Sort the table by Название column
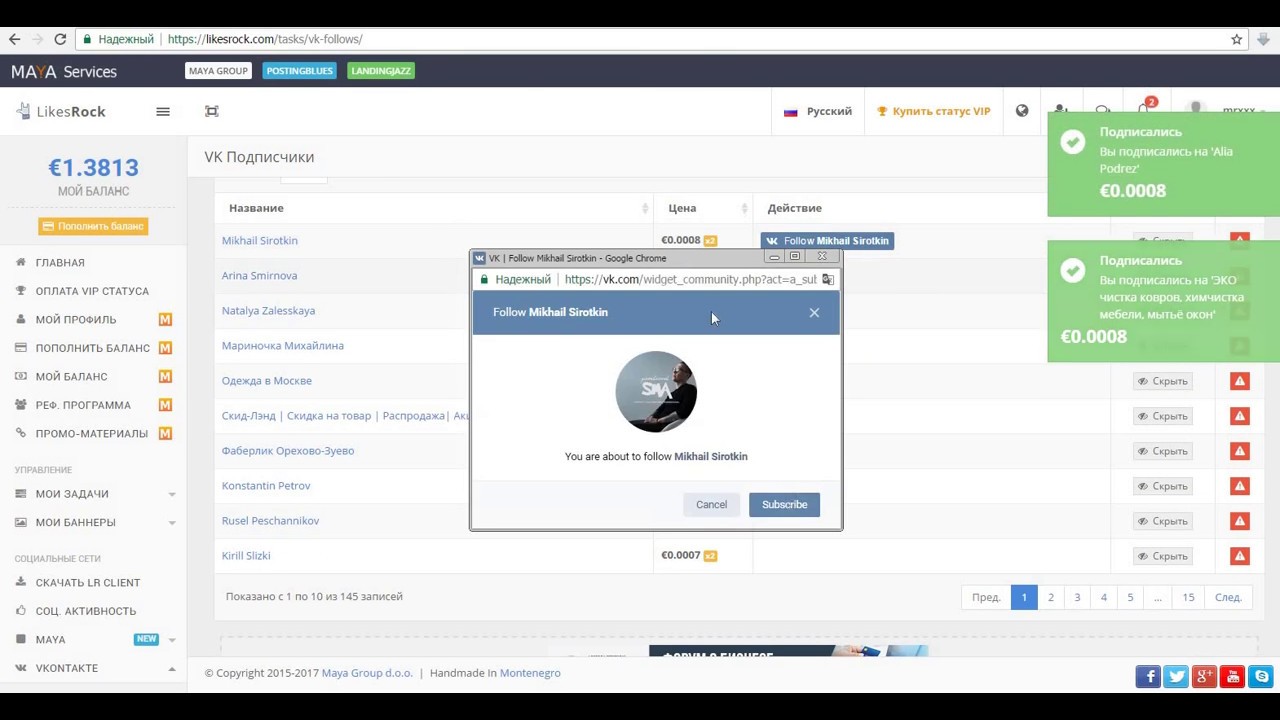 coord(433,208)
